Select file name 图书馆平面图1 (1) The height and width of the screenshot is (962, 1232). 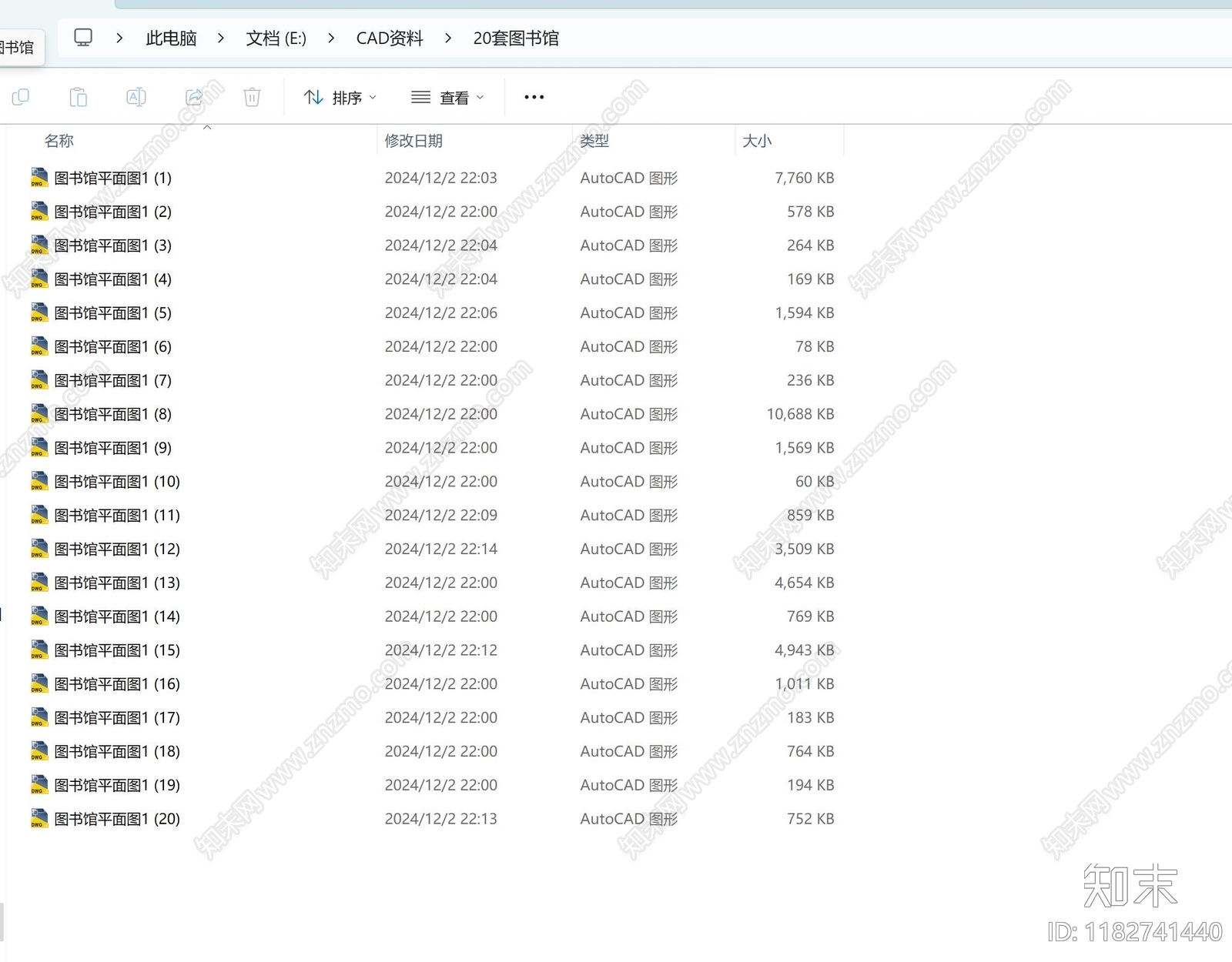tap(113, 178)
